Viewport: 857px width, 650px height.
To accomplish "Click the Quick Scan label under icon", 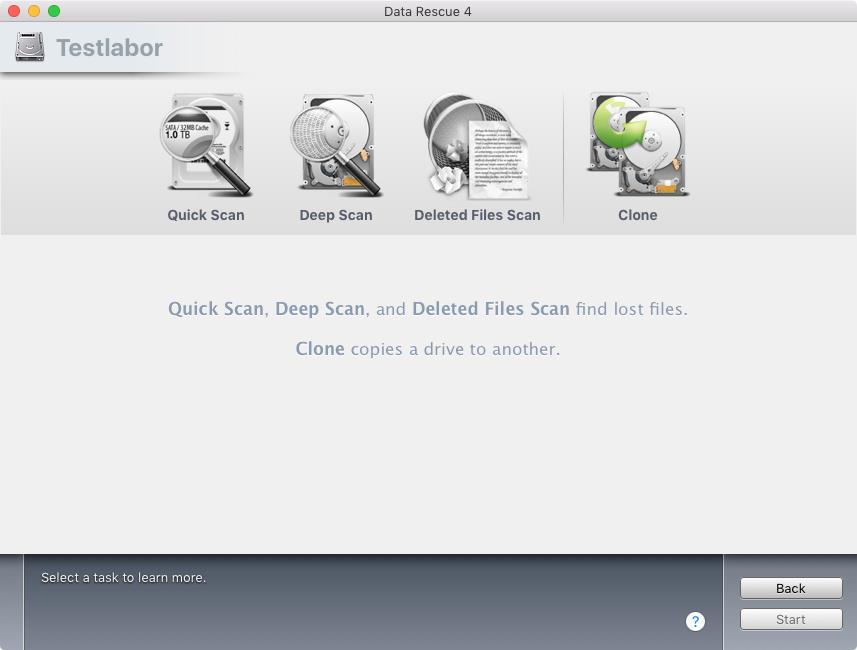I will [206, 215].
